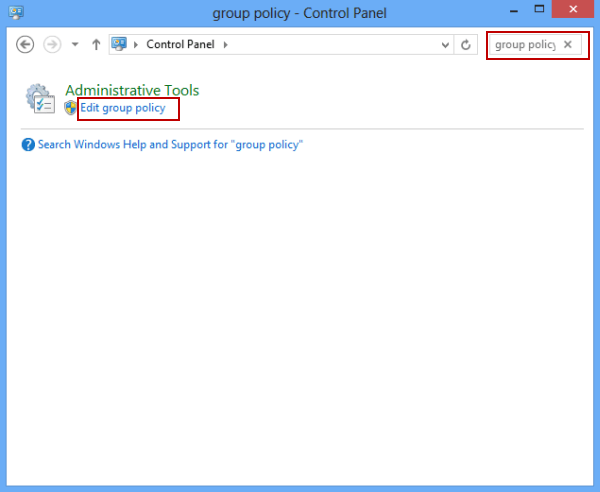600x492 pixels.
Task: Click the Forward navigation arrow
Action: (x=52, y=45)
